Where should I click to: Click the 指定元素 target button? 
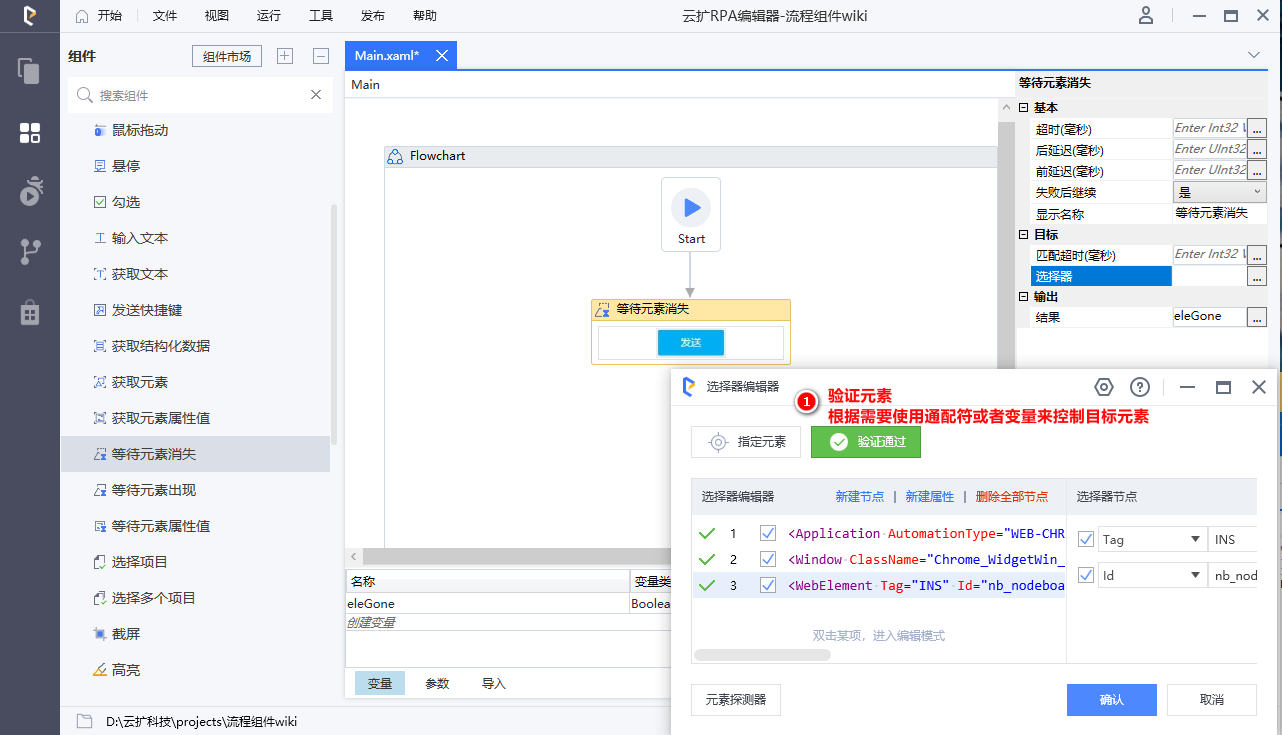(x=746, y=442)
